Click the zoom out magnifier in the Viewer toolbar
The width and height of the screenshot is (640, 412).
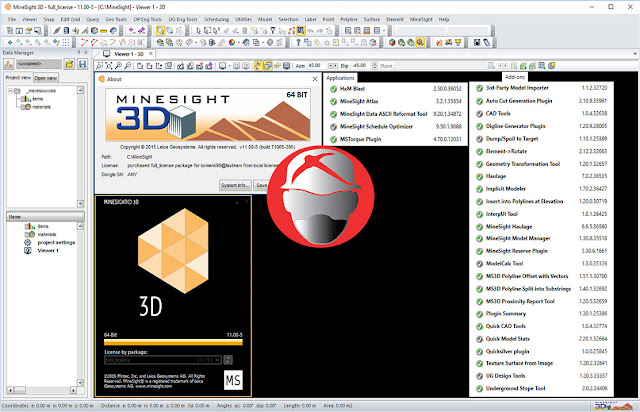click(127, 66)
